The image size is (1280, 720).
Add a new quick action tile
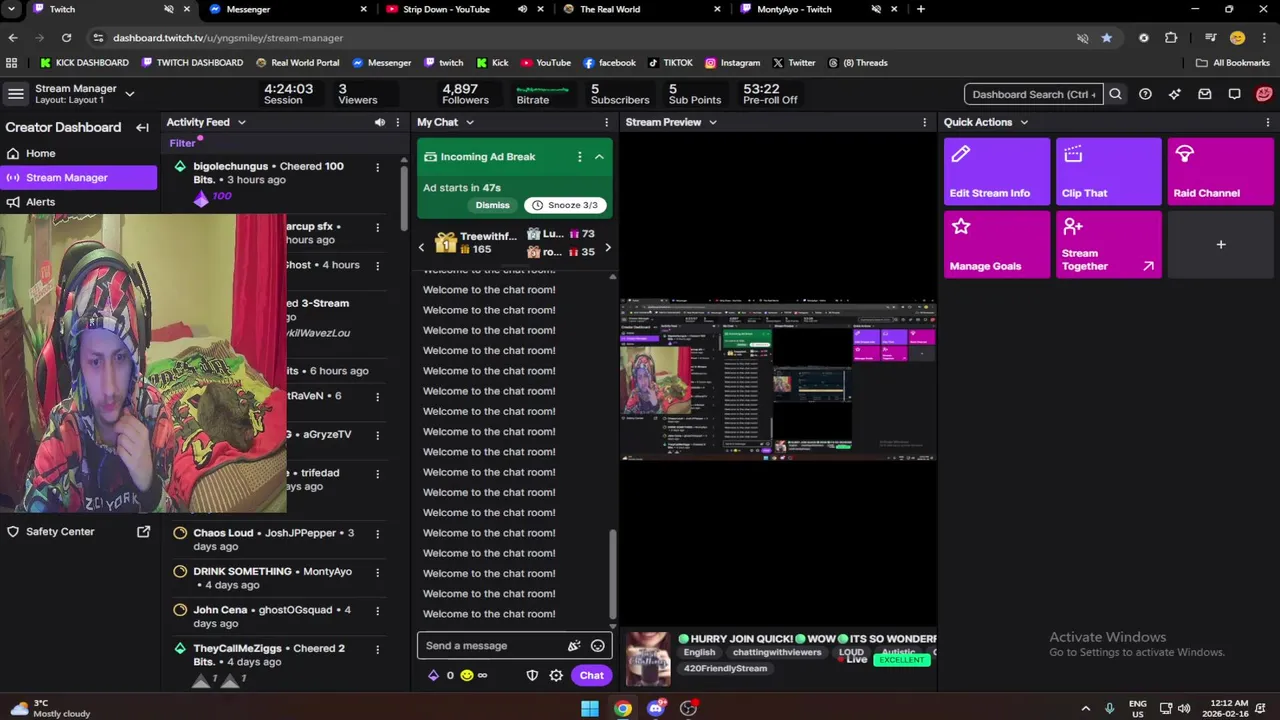point(1221,244)
